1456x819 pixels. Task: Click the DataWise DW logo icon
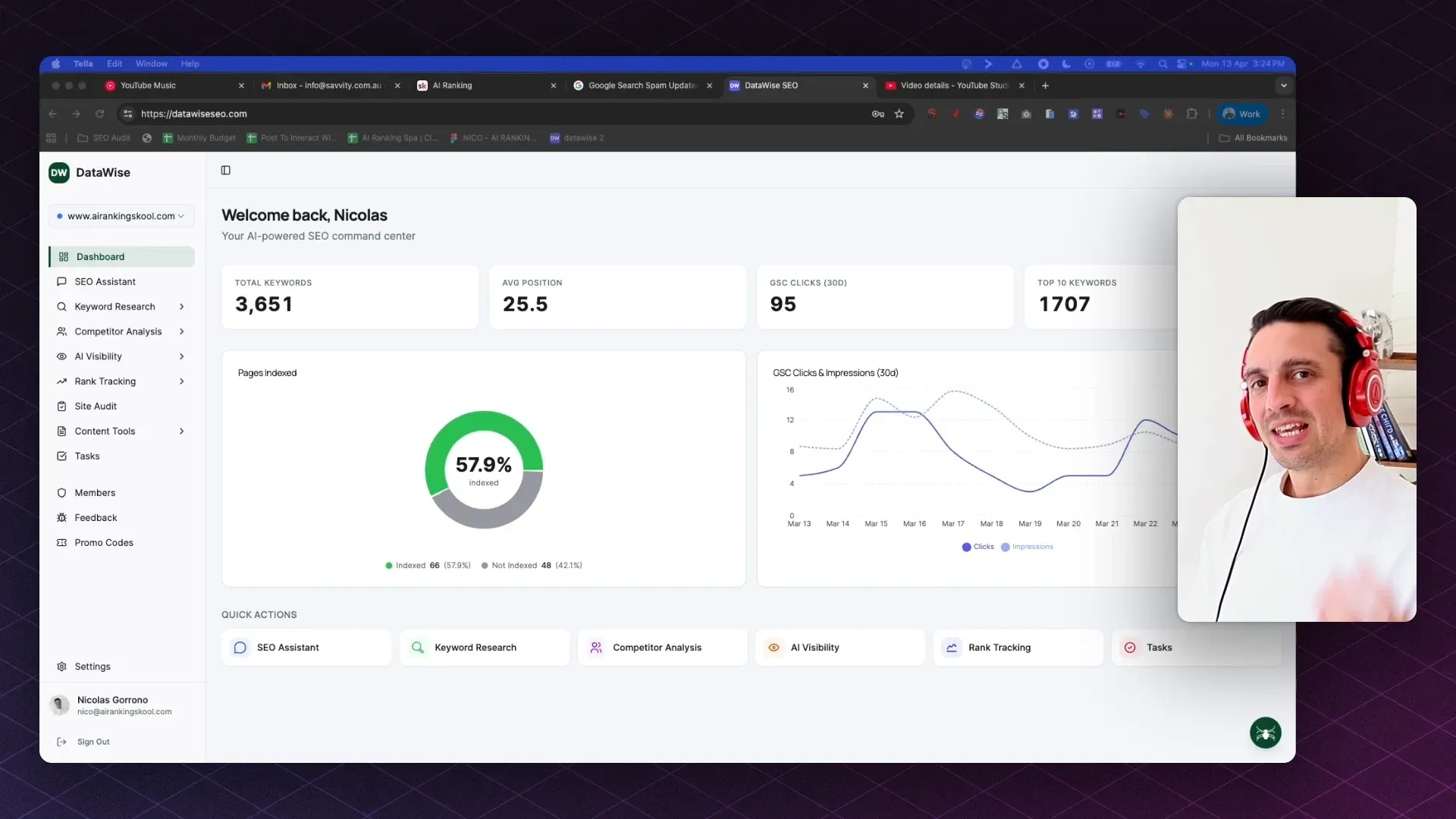point(59,173)
